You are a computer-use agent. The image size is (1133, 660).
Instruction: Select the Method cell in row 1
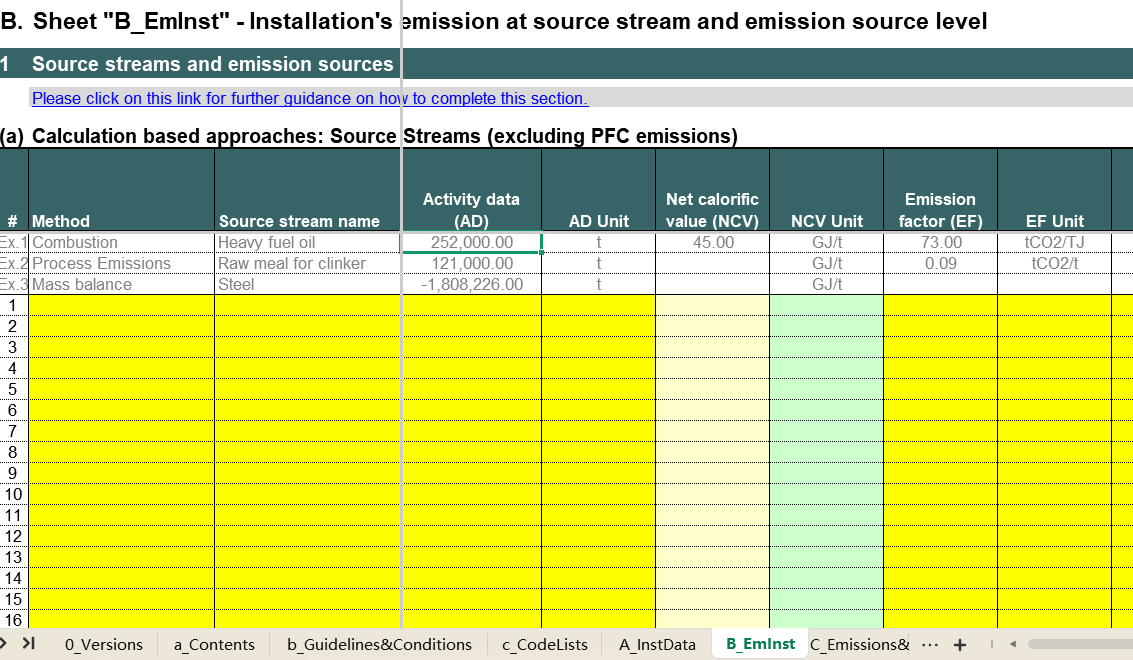[x=121, y=305]
